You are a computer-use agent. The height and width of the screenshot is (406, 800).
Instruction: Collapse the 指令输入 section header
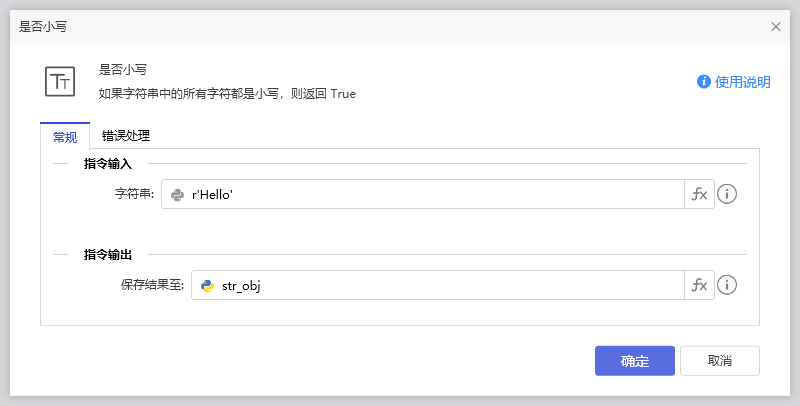115,163
